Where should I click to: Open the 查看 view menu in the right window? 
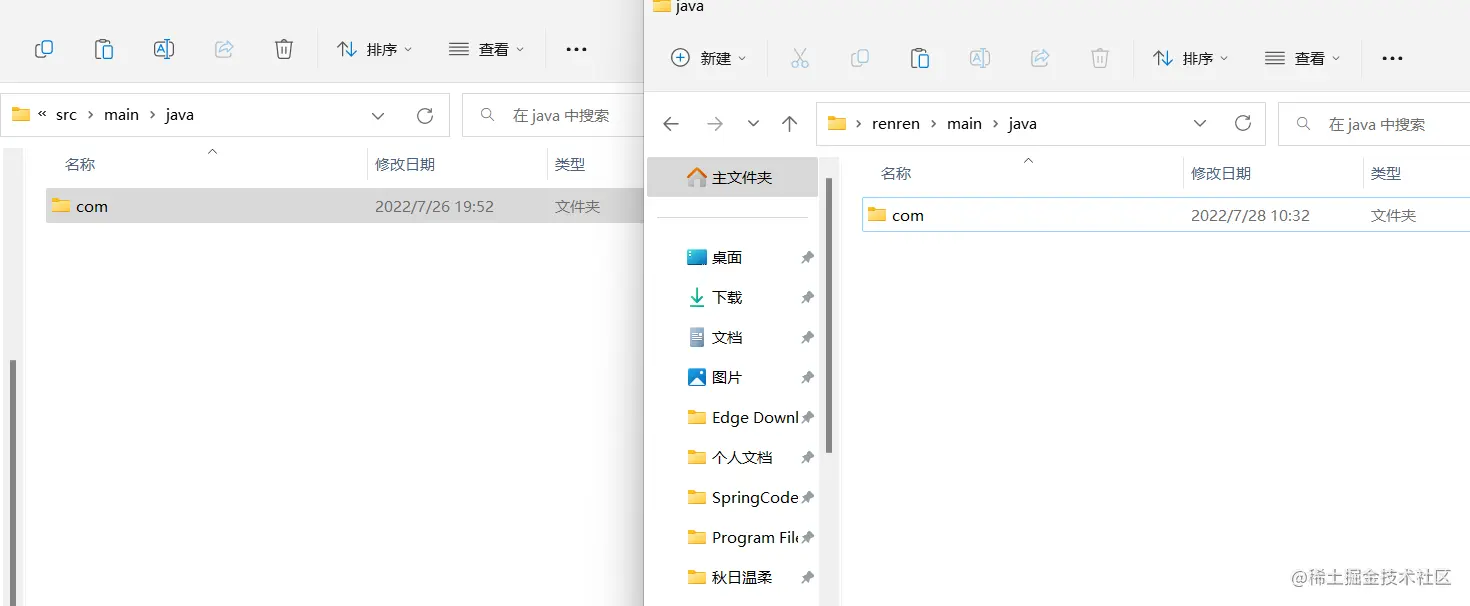click(x=1303, y=58)
